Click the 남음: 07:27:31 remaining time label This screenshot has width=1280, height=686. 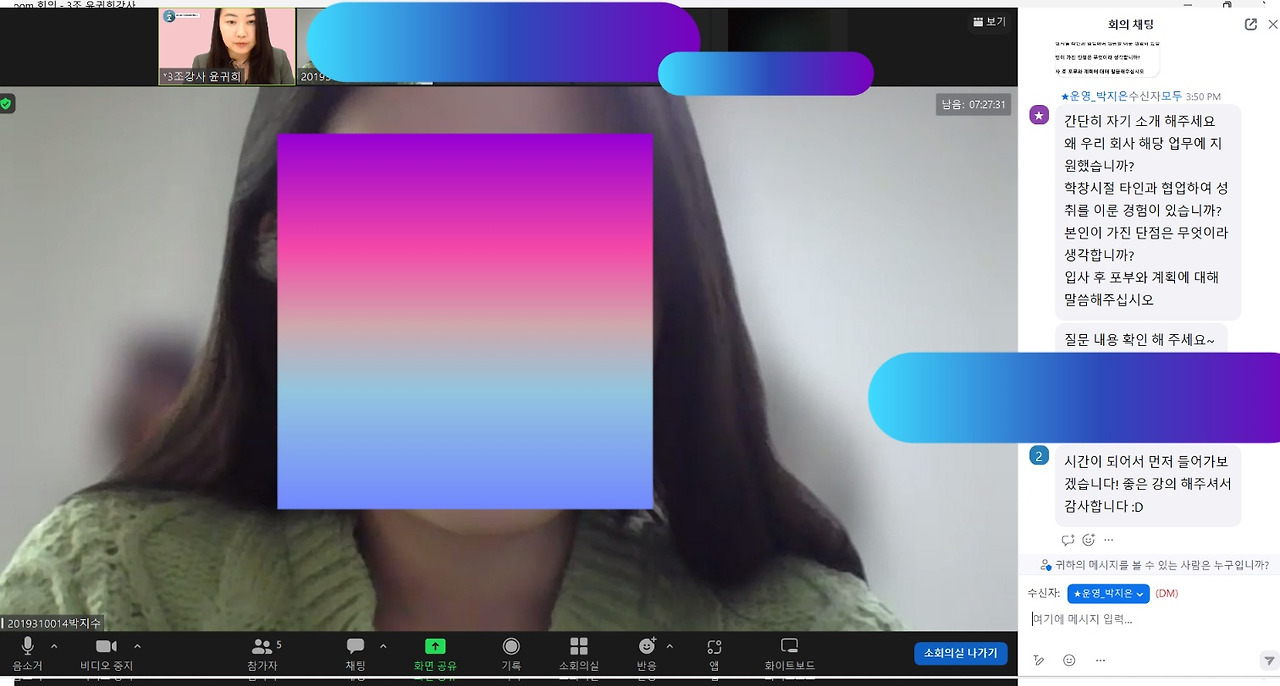[974, 104]
